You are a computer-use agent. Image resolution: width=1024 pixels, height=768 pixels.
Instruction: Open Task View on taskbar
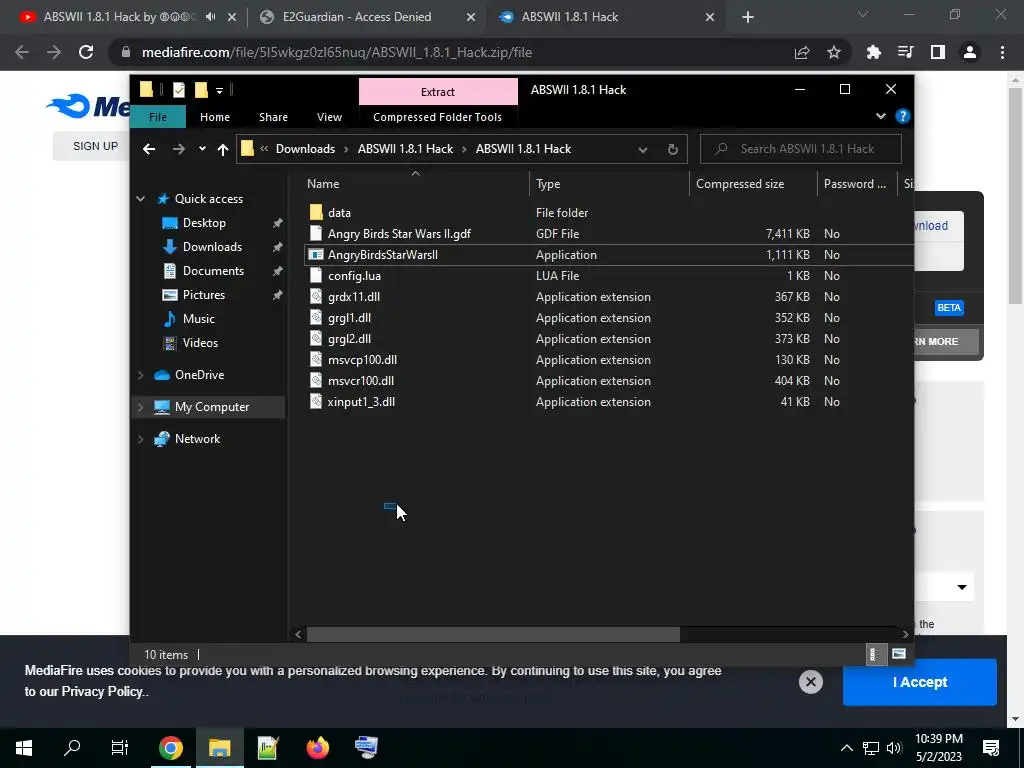120,748
